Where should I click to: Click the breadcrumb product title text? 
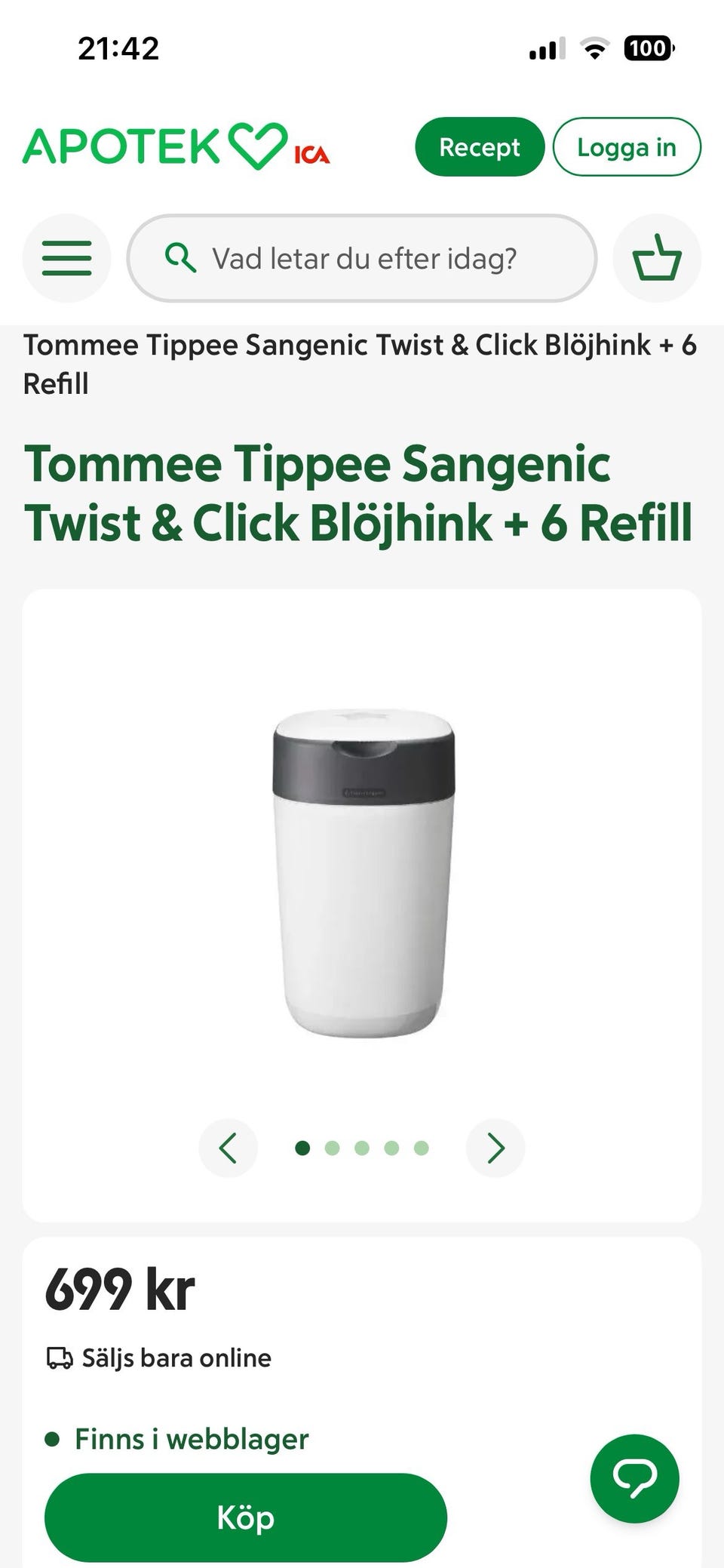click(x=360, y=364)
